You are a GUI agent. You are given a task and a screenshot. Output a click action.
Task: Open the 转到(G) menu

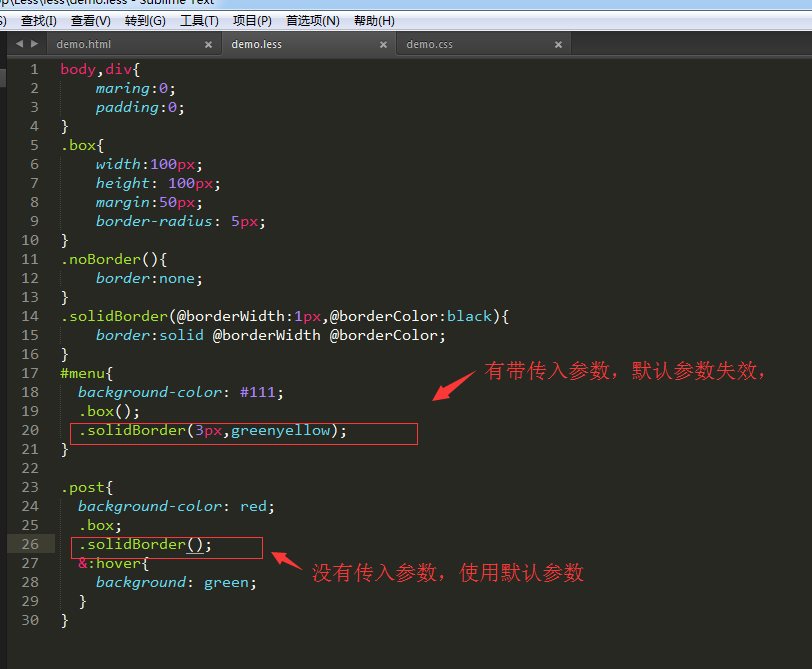145,21
